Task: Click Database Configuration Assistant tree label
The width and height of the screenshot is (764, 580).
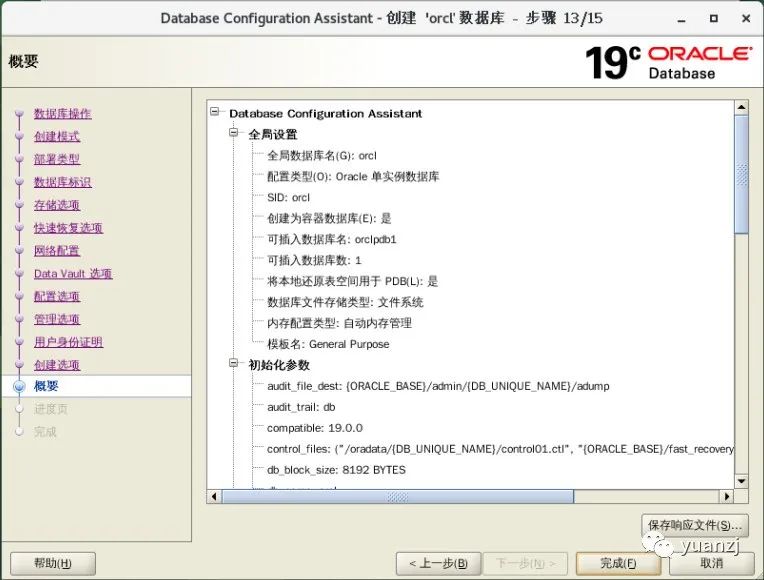Action: coord(325,114)
